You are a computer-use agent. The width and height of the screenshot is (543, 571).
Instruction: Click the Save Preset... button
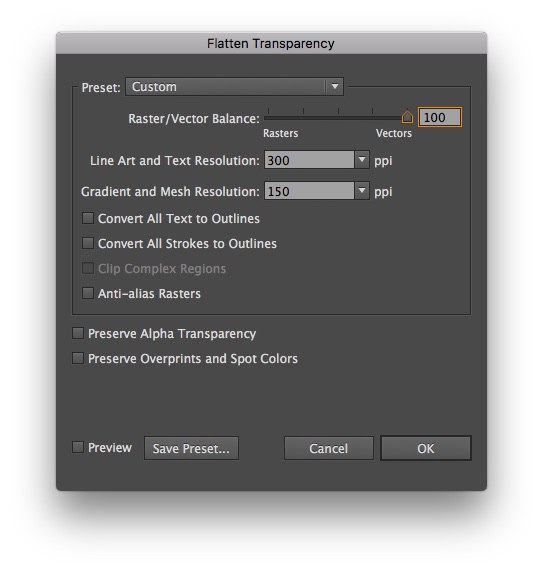[x=191, y=448]
